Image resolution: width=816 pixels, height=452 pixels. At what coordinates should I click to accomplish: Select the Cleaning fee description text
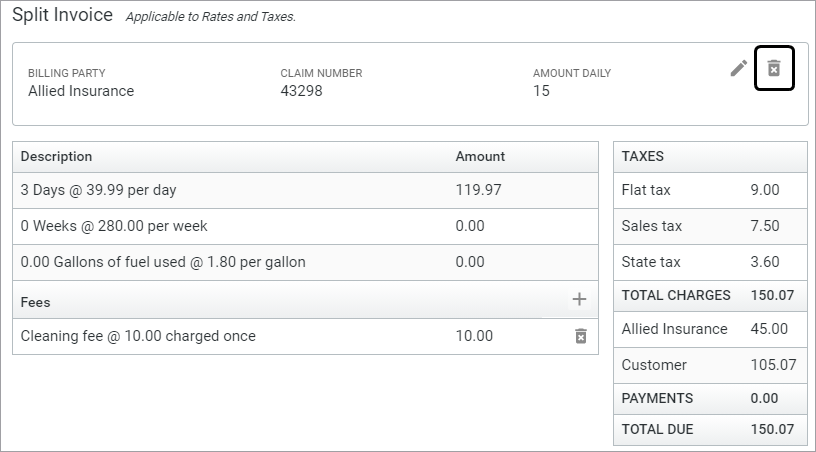(x=138, y=336)
